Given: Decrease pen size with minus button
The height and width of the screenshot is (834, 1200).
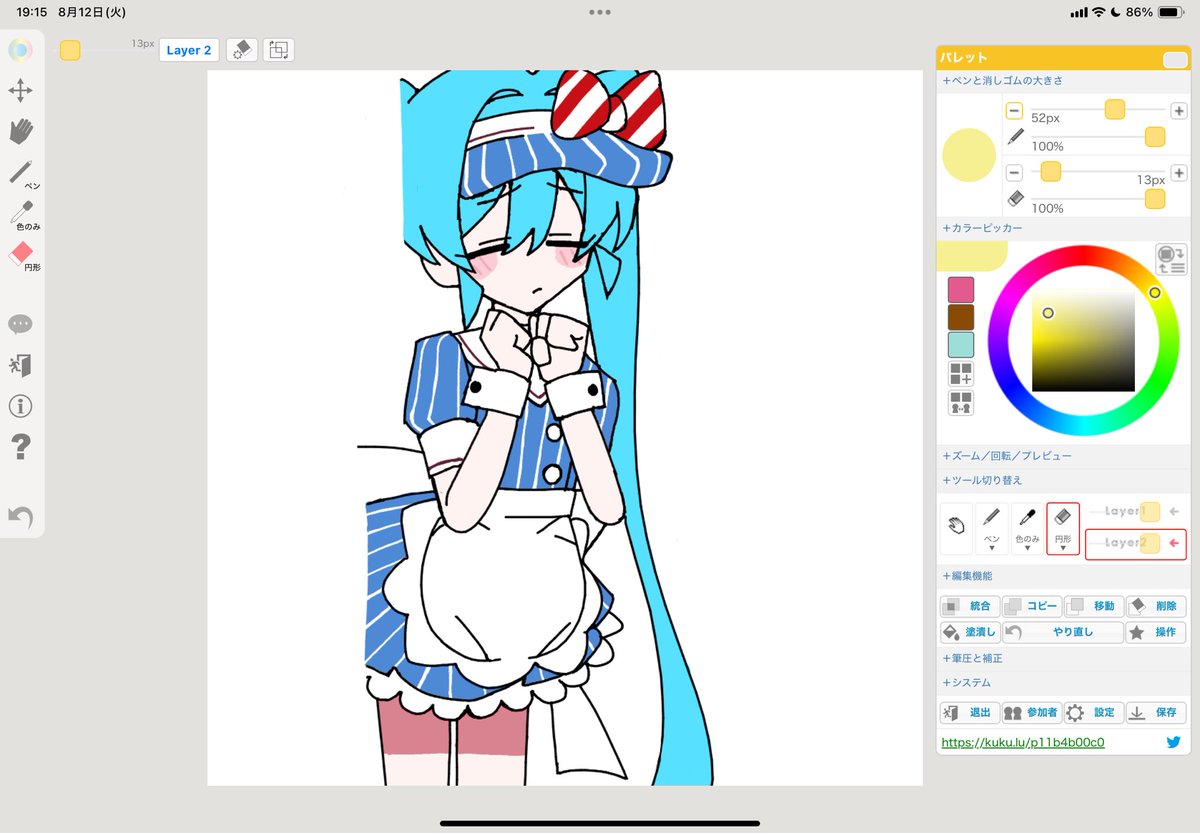Looking at the screenshot, I should (1014, 111).
